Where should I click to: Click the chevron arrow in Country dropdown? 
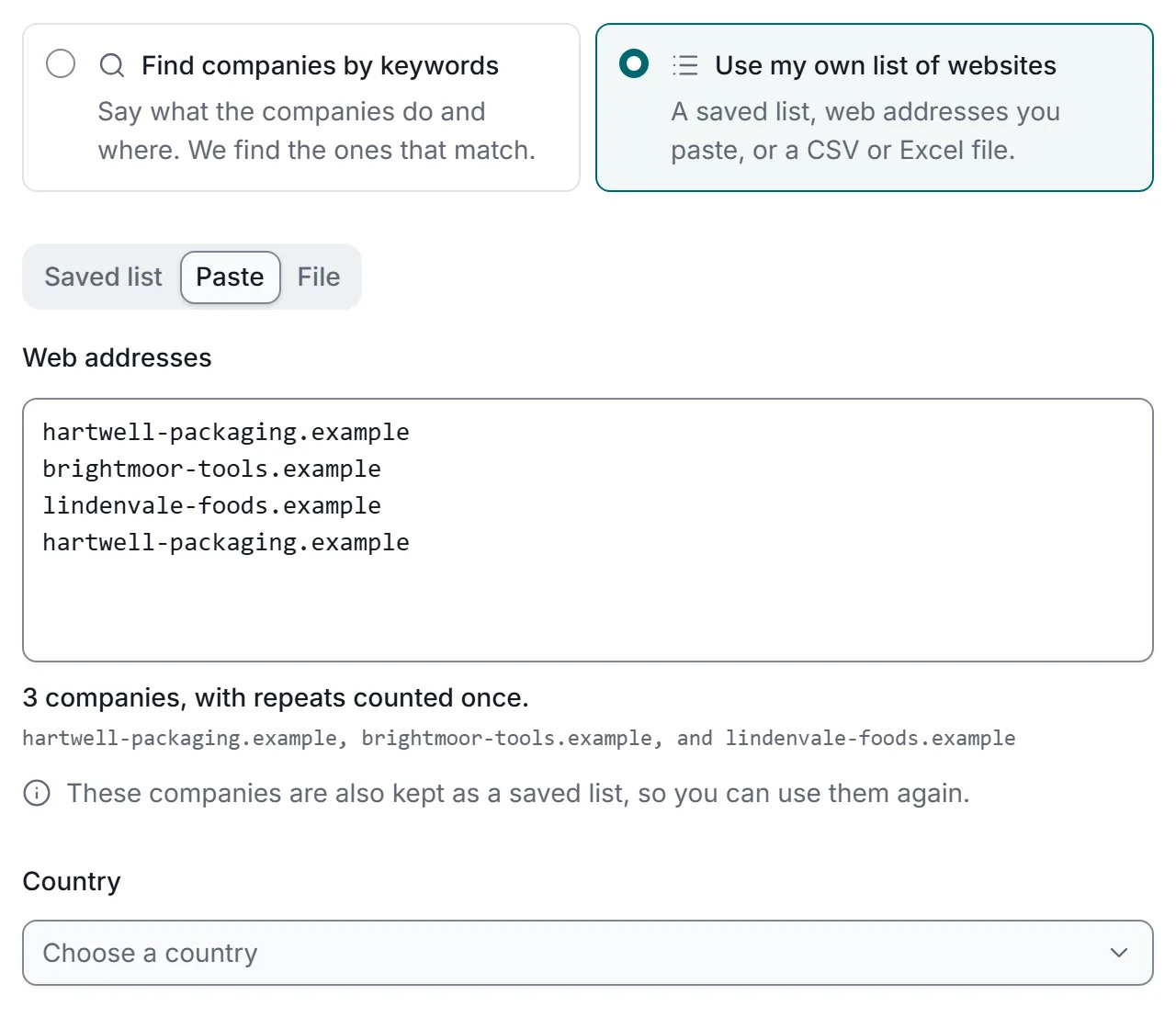click(x=1118, y=953)
